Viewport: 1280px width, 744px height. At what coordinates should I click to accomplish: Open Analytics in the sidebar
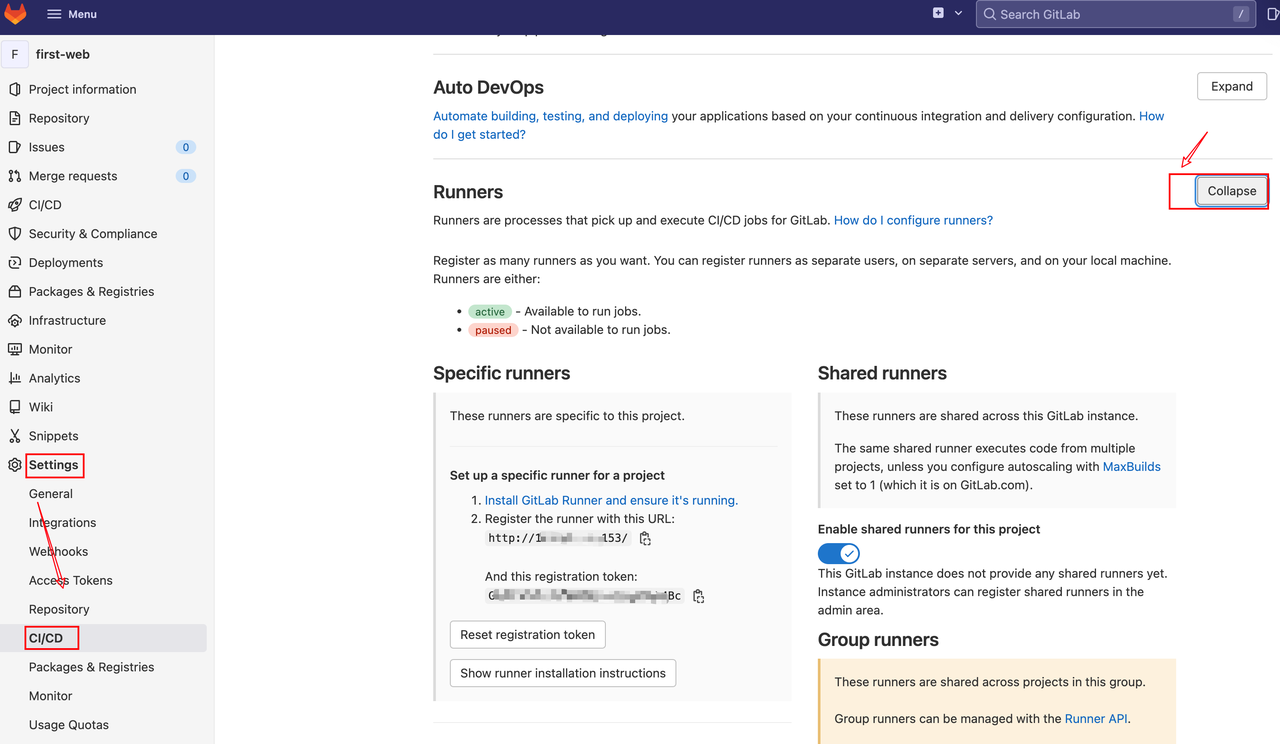[x=55, y=379]
